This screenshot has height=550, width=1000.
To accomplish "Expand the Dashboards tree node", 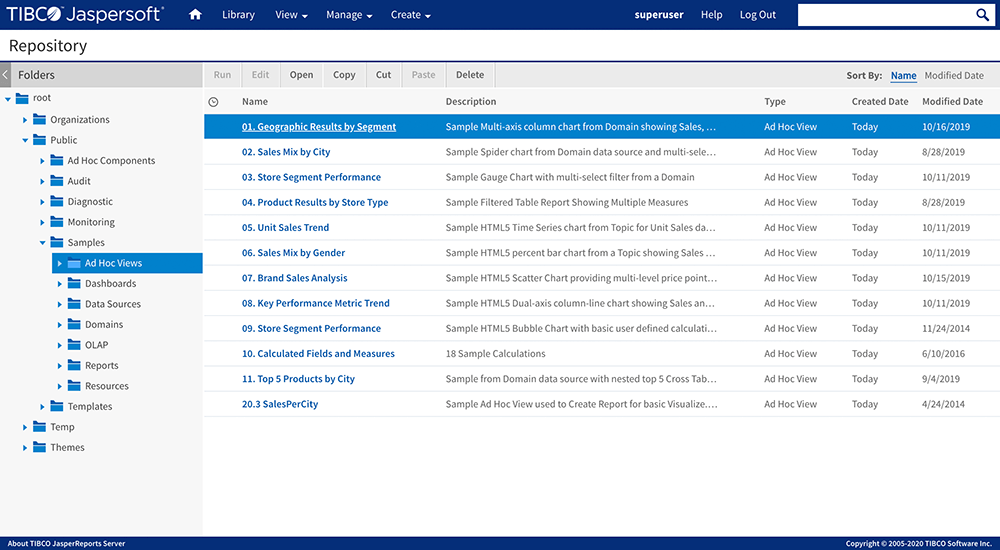I will tap(59, 283).
